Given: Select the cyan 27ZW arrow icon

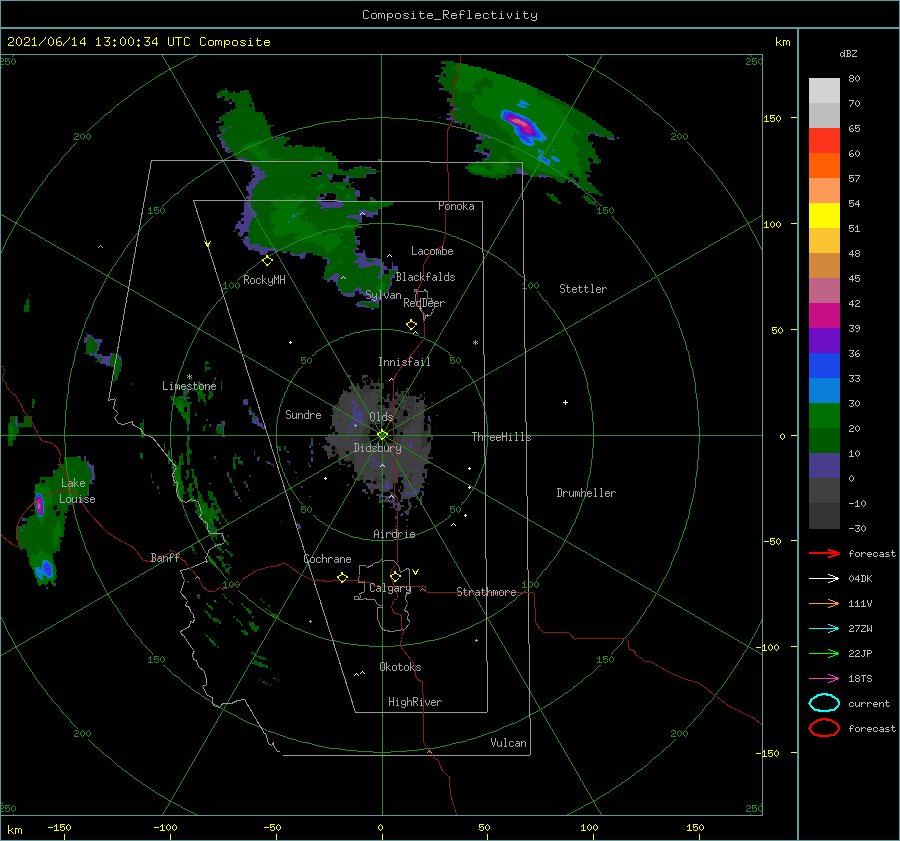Looking at the screenshot, I should (824, 629).
